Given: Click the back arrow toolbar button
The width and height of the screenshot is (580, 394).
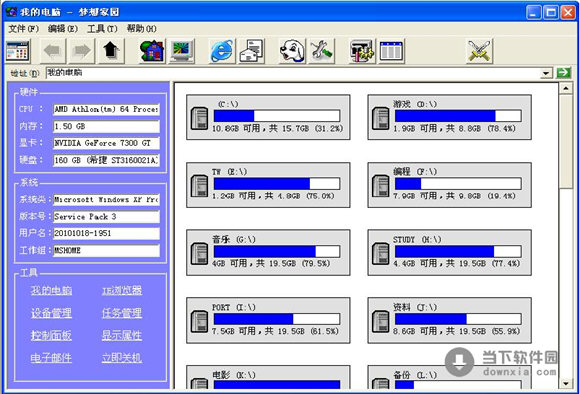Looking at the screenshot, I should pos(53,51).
